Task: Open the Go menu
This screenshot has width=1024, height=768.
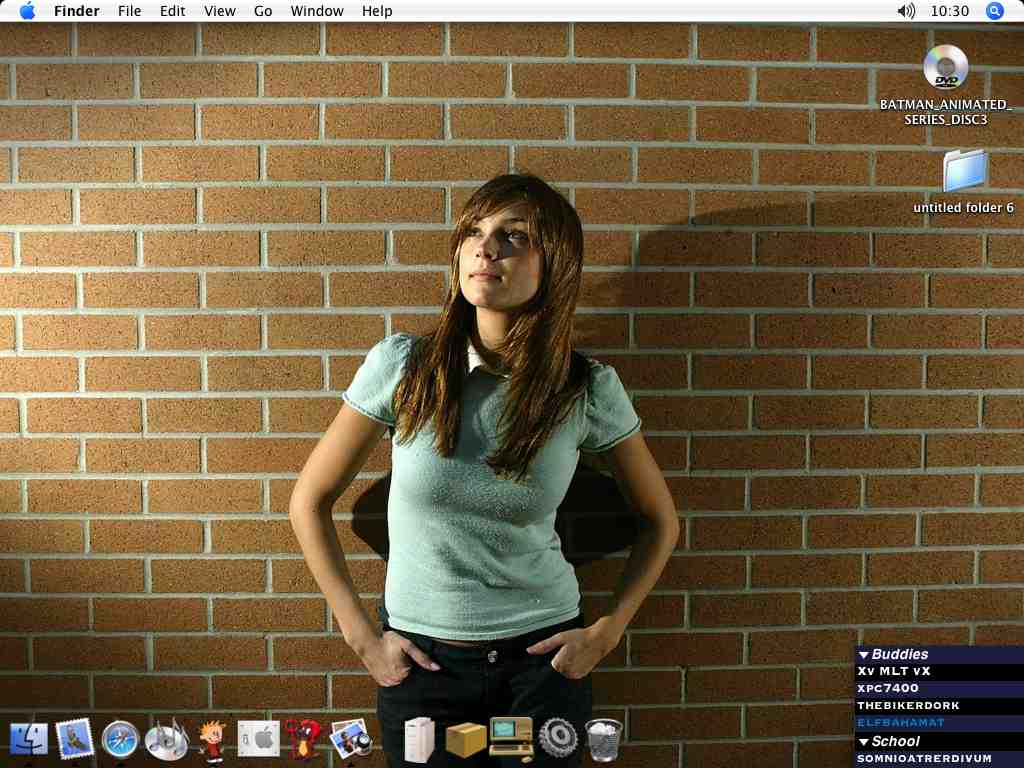Action: pyautogui.click(x=263, y=11)
